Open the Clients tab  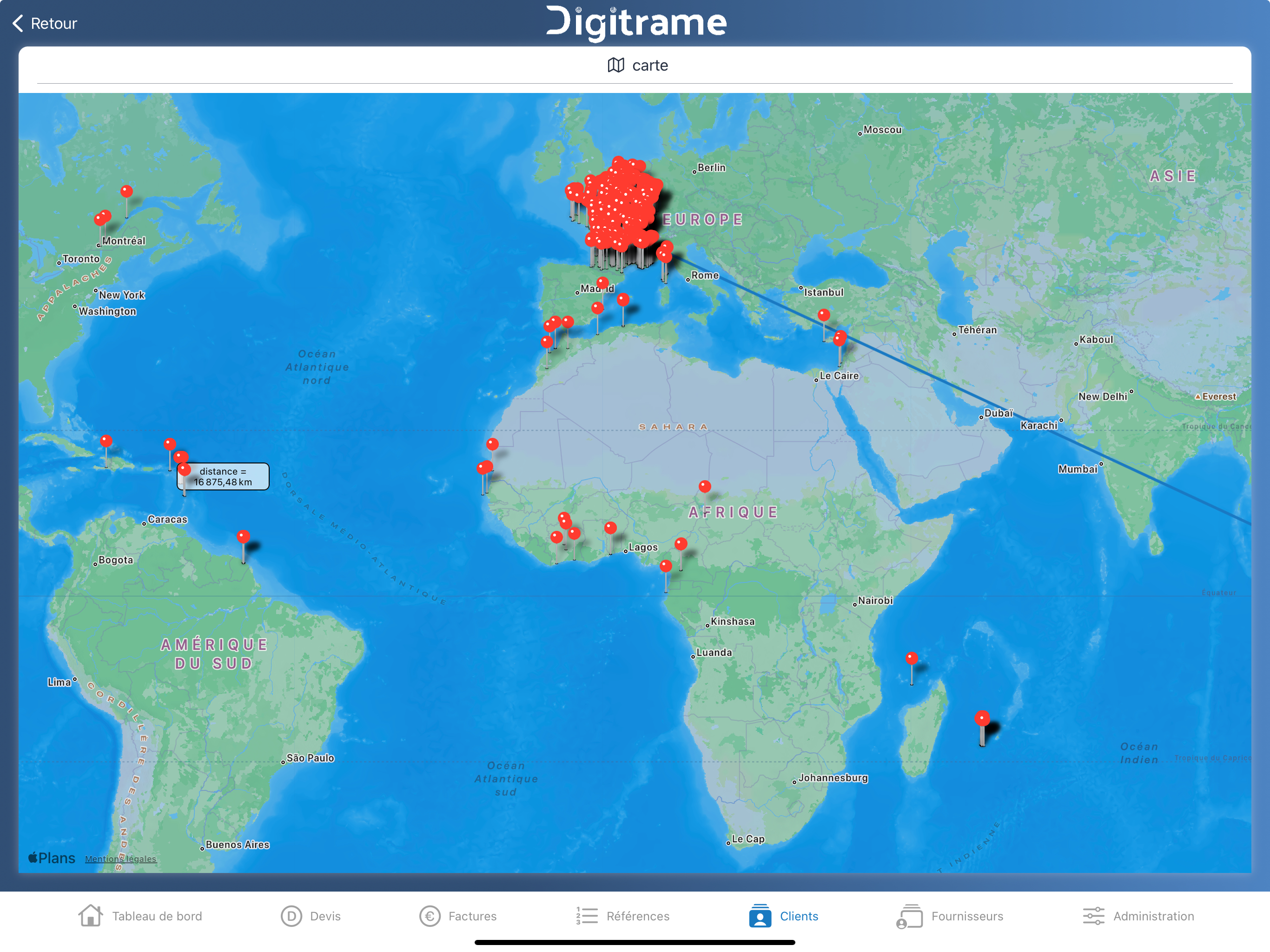click(784, 916)
